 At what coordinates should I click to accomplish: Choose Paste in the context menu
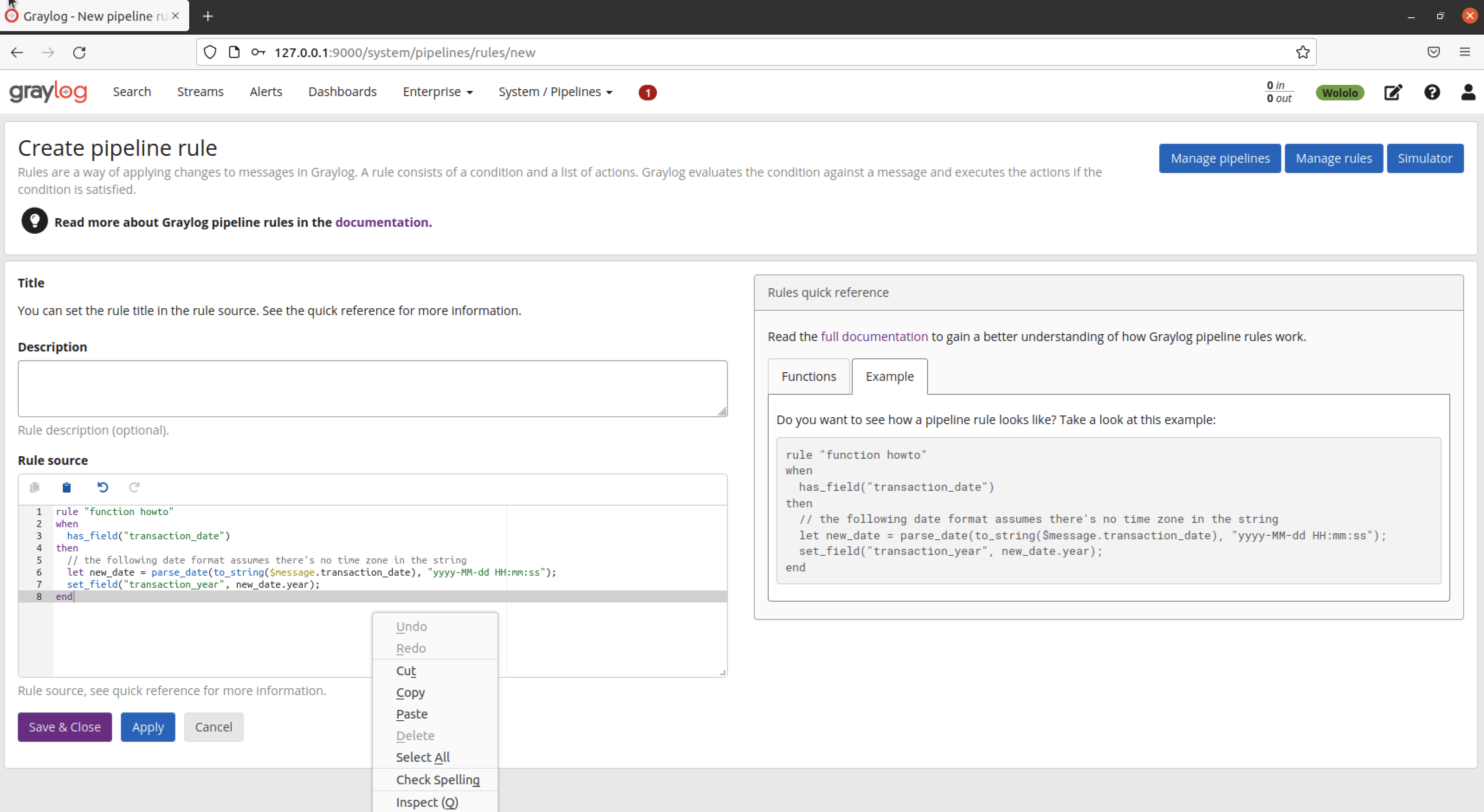coord(411,713)
